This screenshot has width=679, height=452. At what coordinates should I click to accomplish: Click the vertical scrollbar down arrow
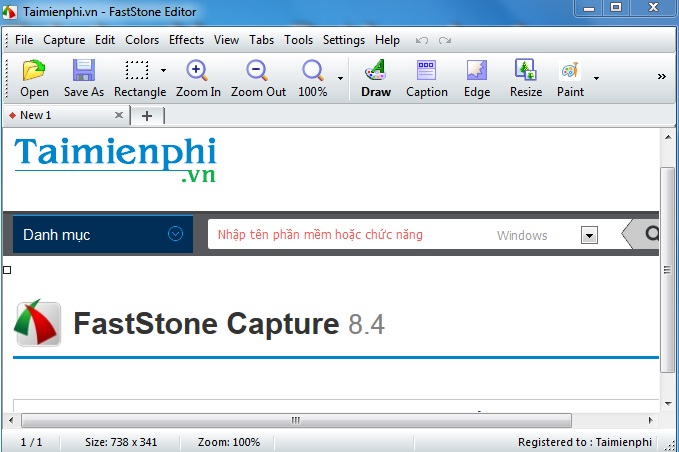[x=667, y=403]
